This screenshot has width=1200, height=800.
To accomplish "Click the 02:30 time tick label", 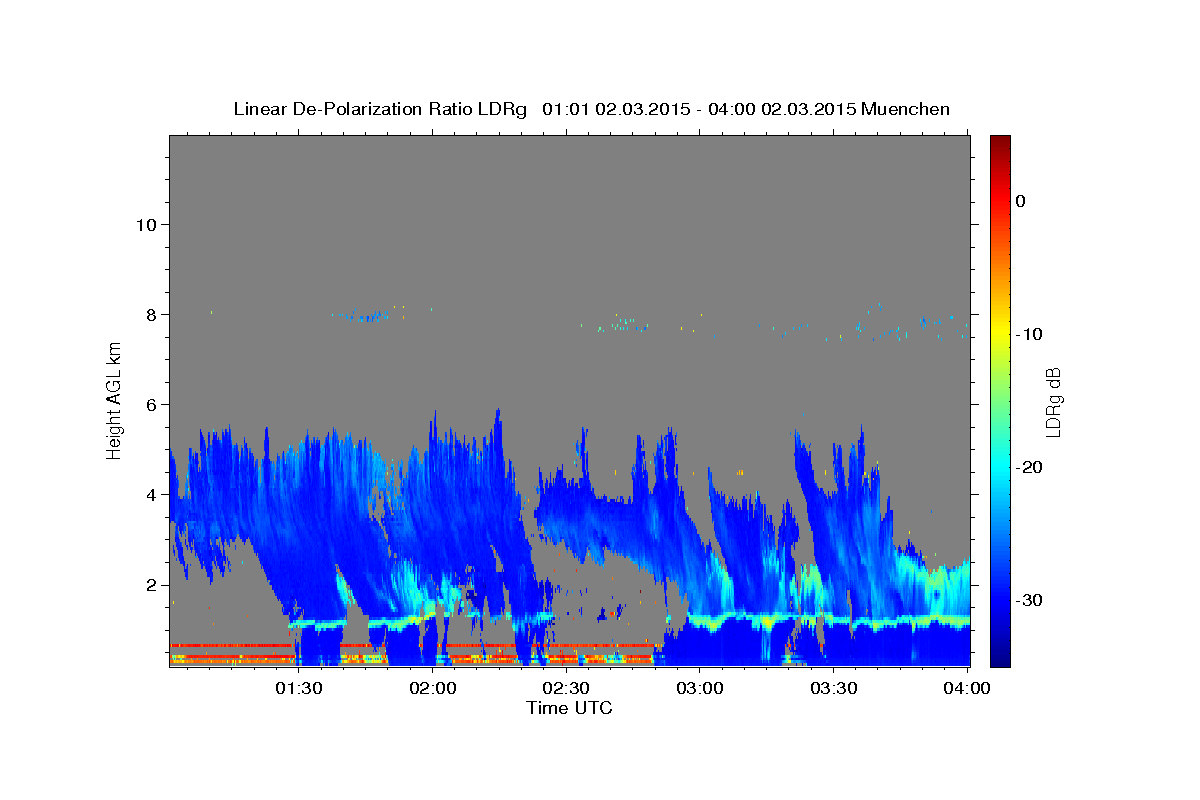I will click(566, 690).
